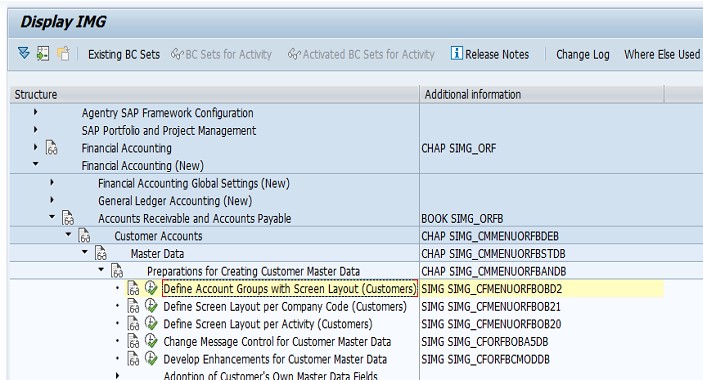The width and height of the screenshot is (703, 380).
Task: Click CHAP SIMG_CMMENUORFBDEB cell
Action: coord(490,236)
